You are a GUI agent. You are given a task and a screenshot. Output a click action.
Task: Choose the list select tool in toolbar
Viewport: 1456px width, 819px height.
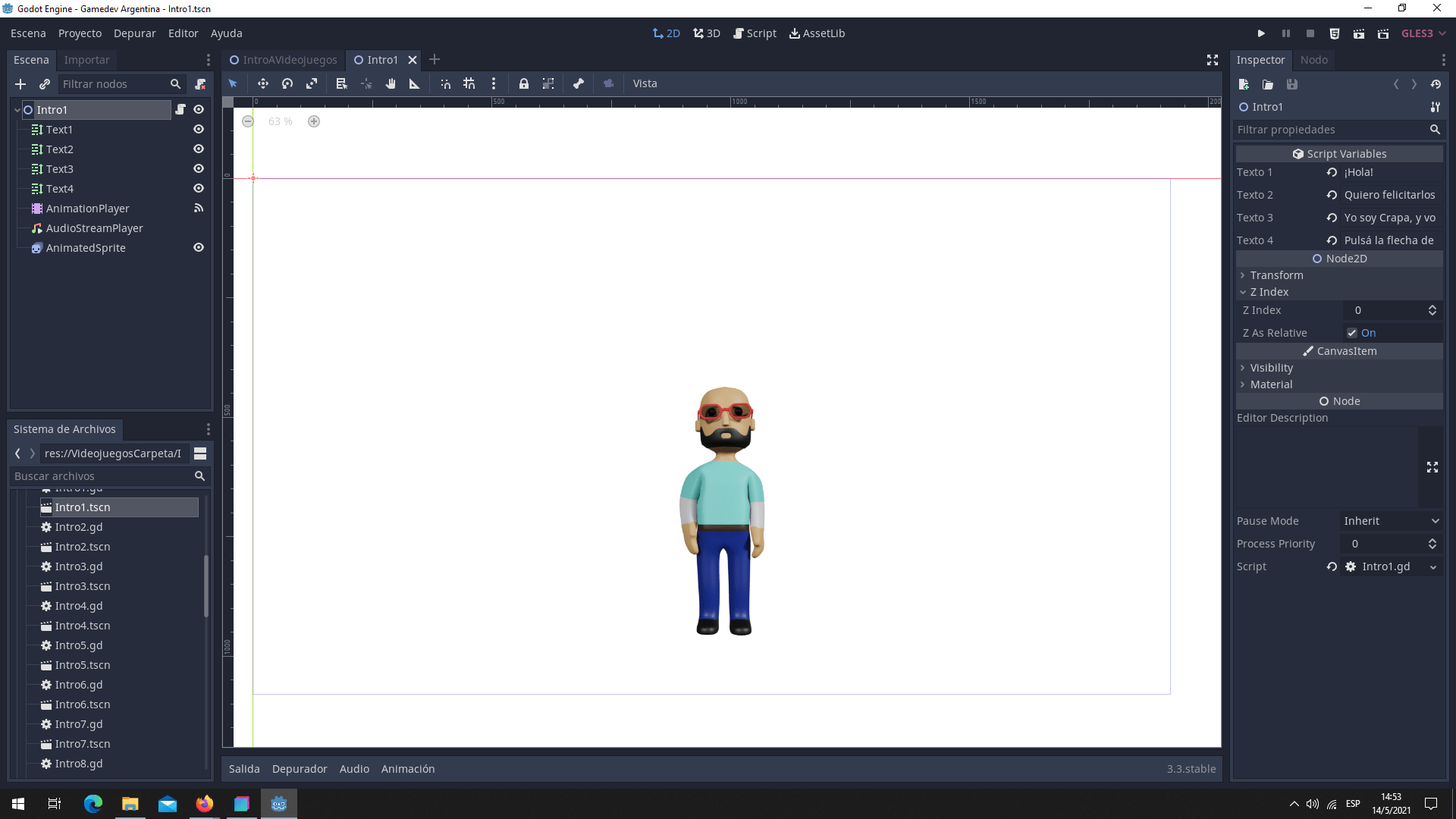[x=341, y=83]
